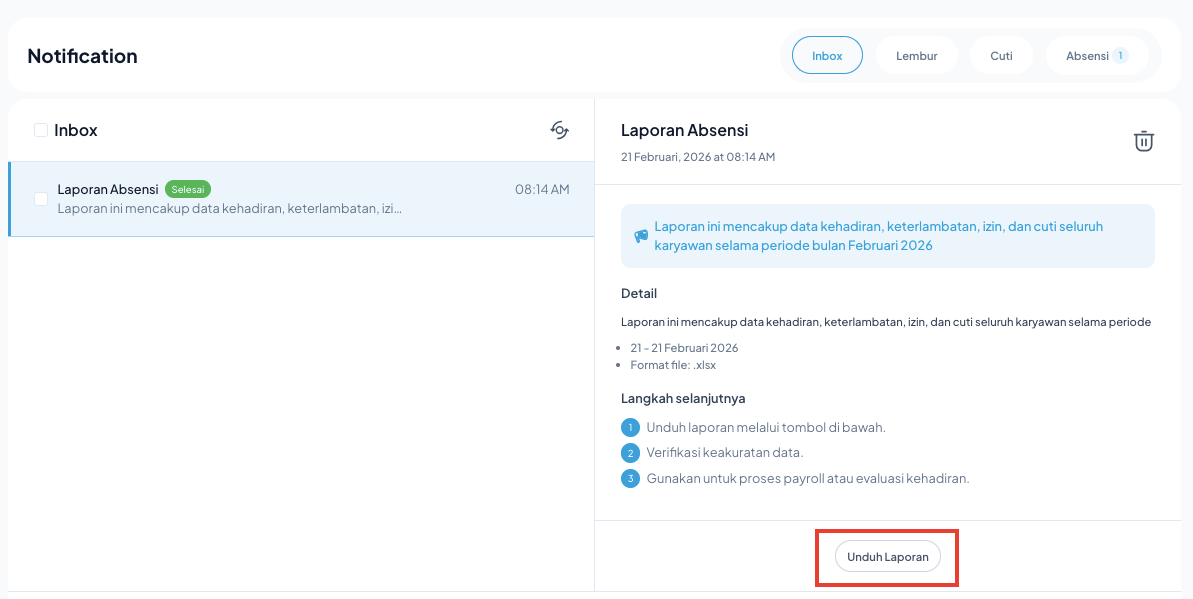This screenshot has width=1193, height=599.
Task: Switch to the Inbox tab
Action: 827,56
